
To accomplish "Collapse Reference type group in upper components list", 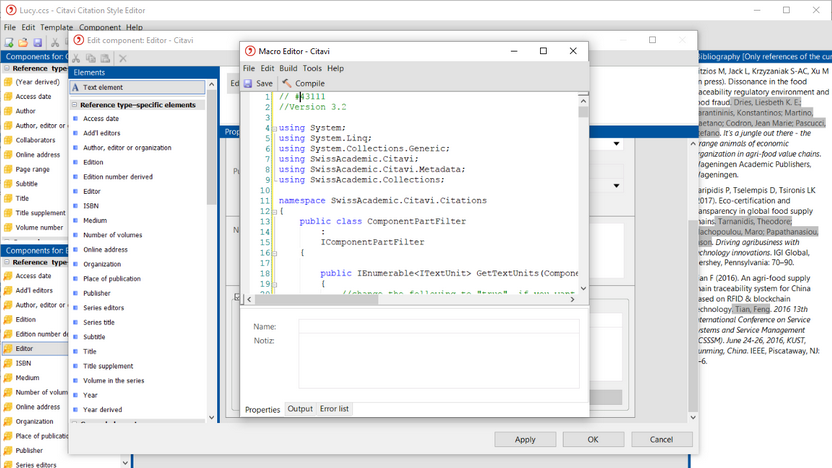I will click(7, 68).
